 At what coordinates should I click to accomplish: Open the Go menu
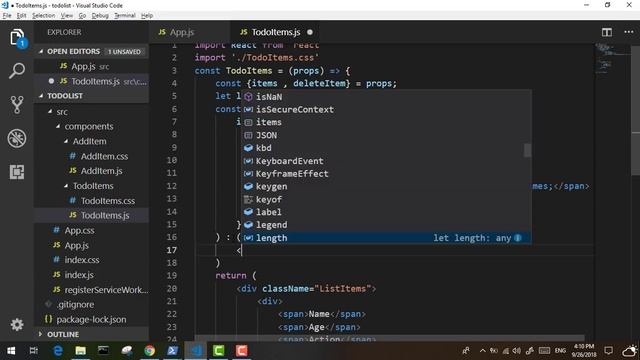pos(82,16)
